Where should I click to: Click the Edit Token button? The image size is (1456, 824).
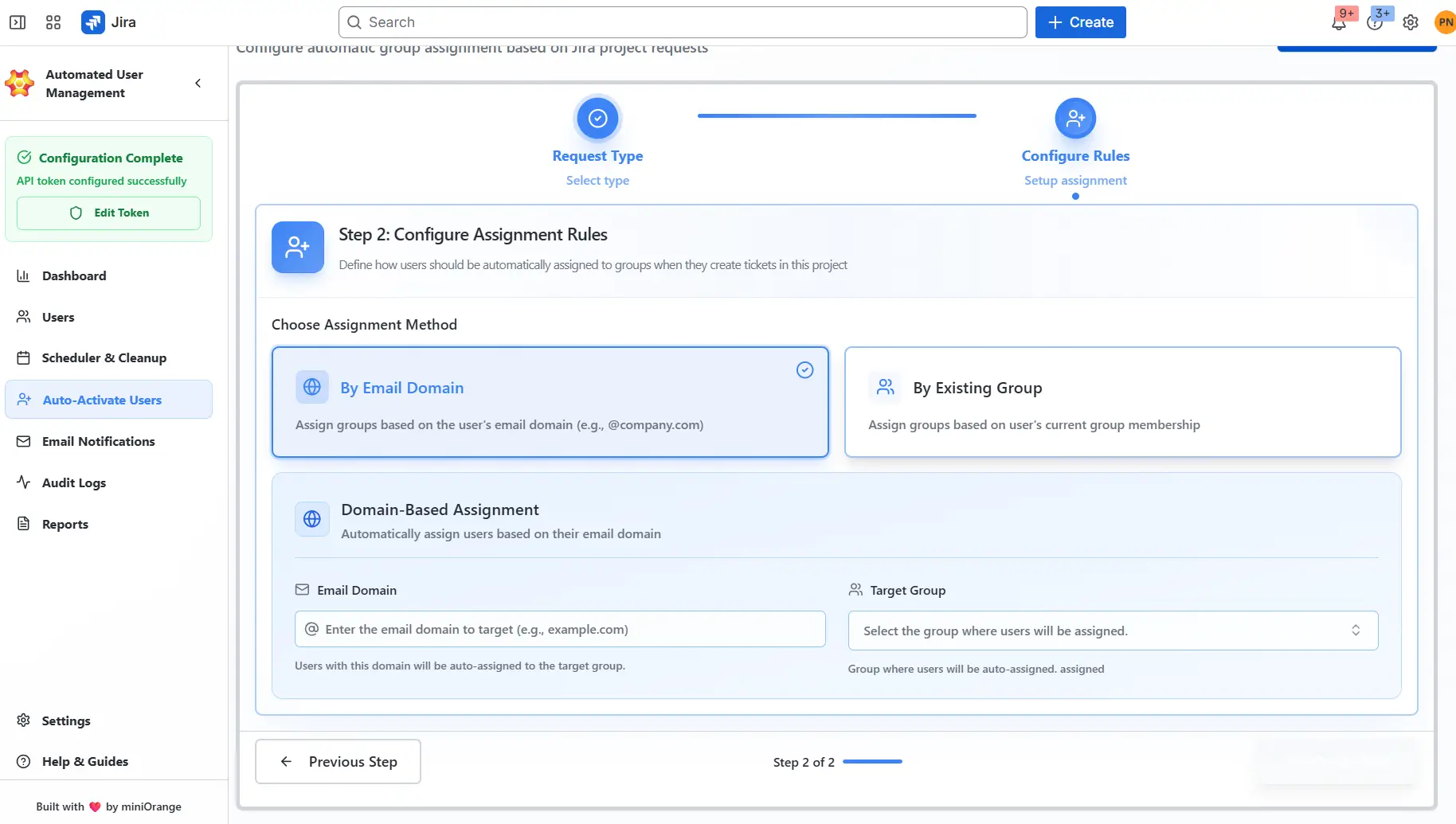[x=108, y=213]
